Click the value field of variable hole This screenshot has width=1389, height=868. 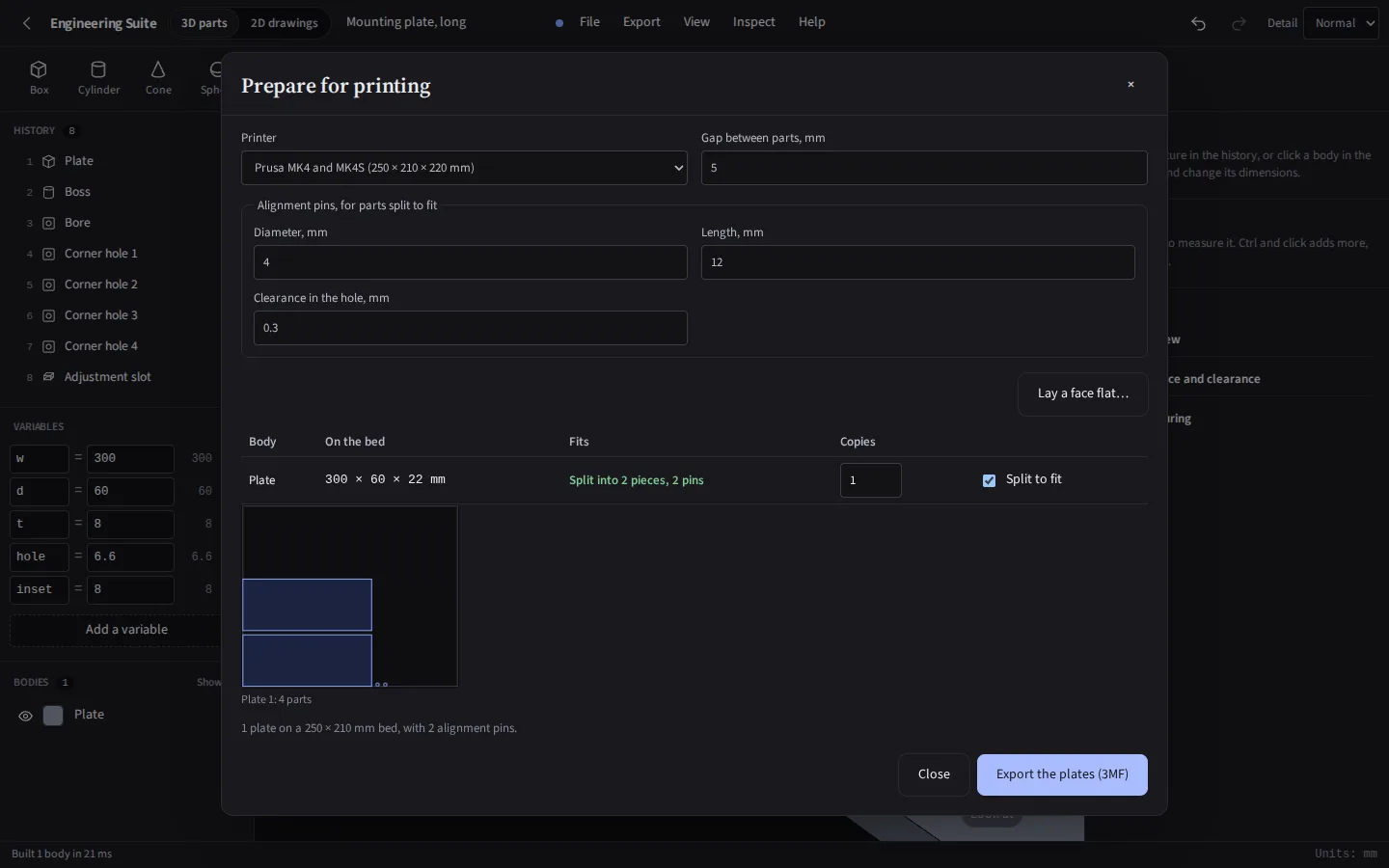point(130,557)
